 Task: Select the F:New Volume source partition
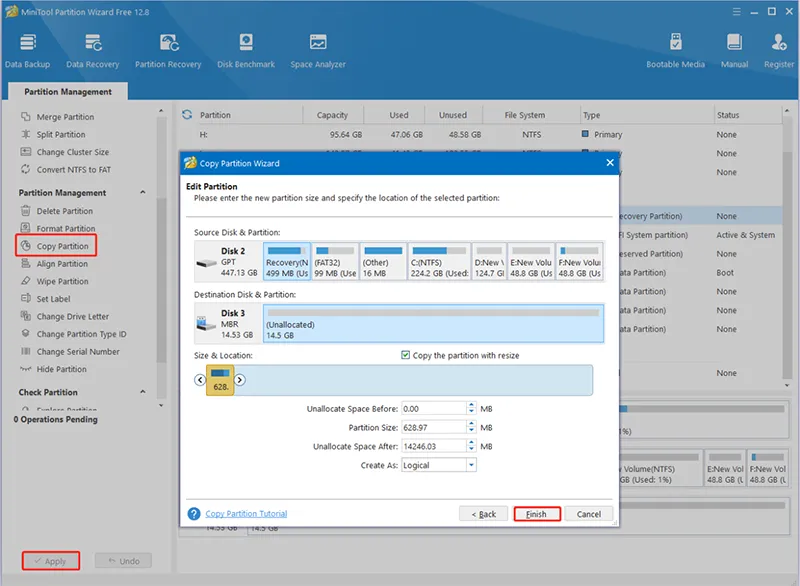pos(579,262)
